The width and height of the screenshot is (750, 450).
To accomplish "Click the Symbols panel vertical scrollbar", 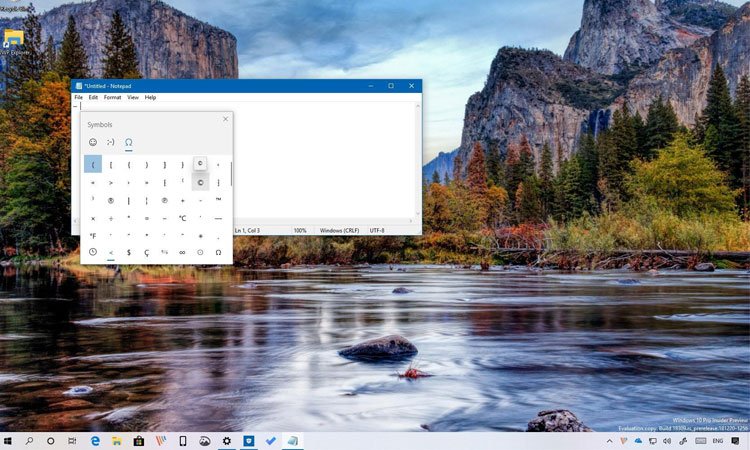I will [231, 175].
